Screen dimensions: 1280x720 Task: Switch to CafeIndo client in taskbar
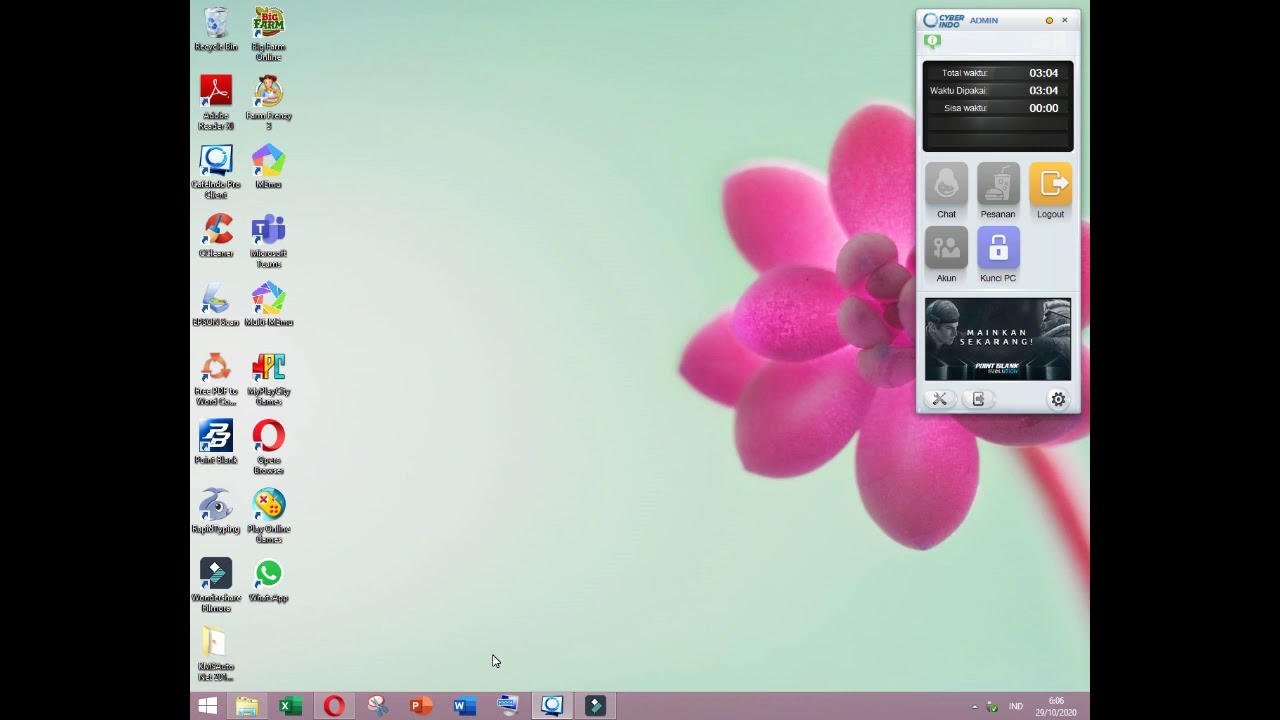point(552,706)
